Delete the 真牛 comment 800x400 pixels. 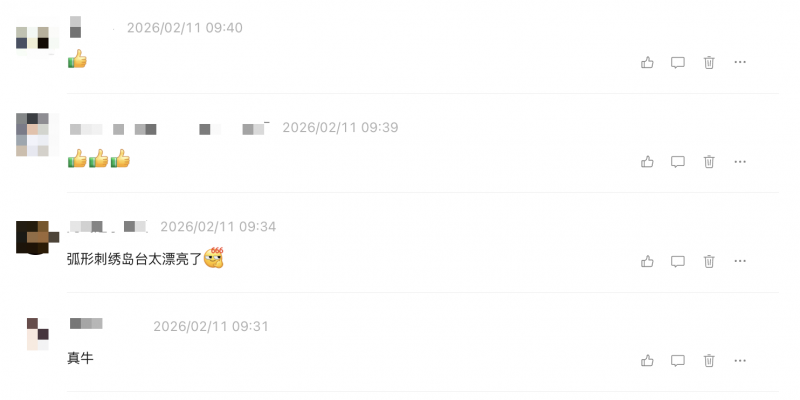tap(709, 361)
